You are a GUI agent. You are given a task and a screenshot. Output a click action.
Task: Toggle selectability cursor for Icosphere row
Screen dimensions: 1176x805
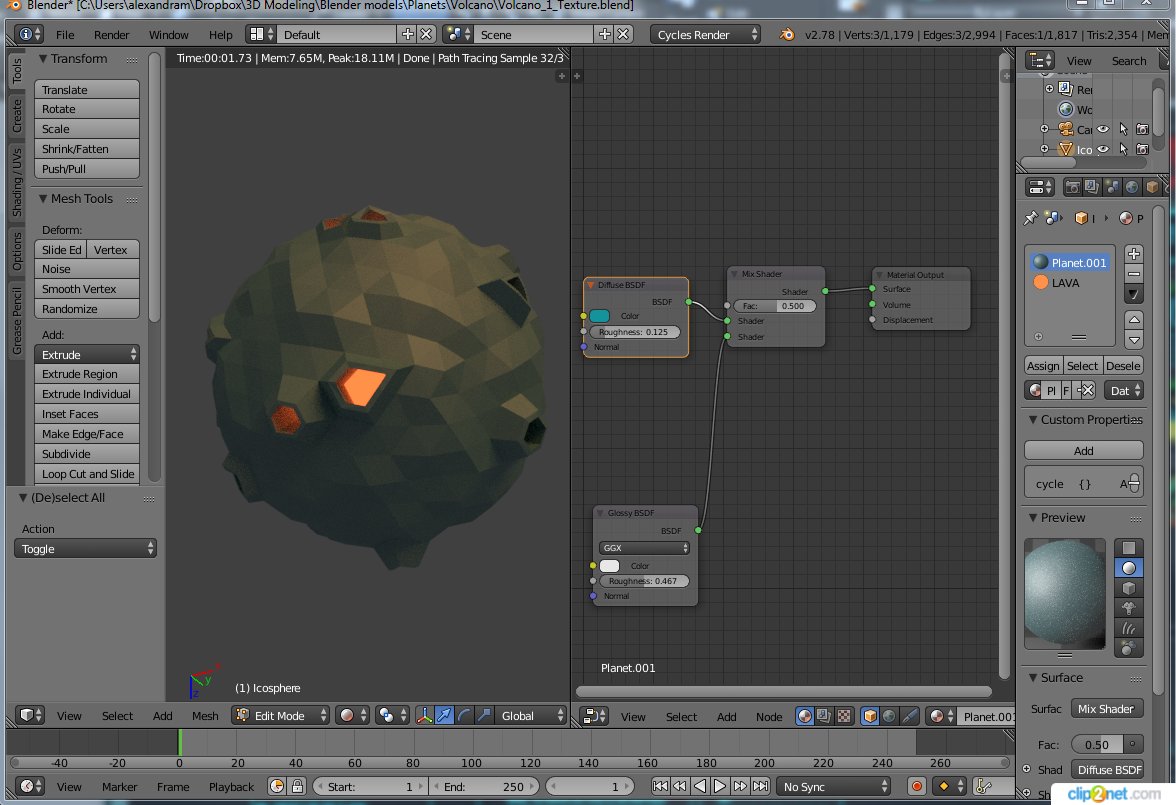1123,149
